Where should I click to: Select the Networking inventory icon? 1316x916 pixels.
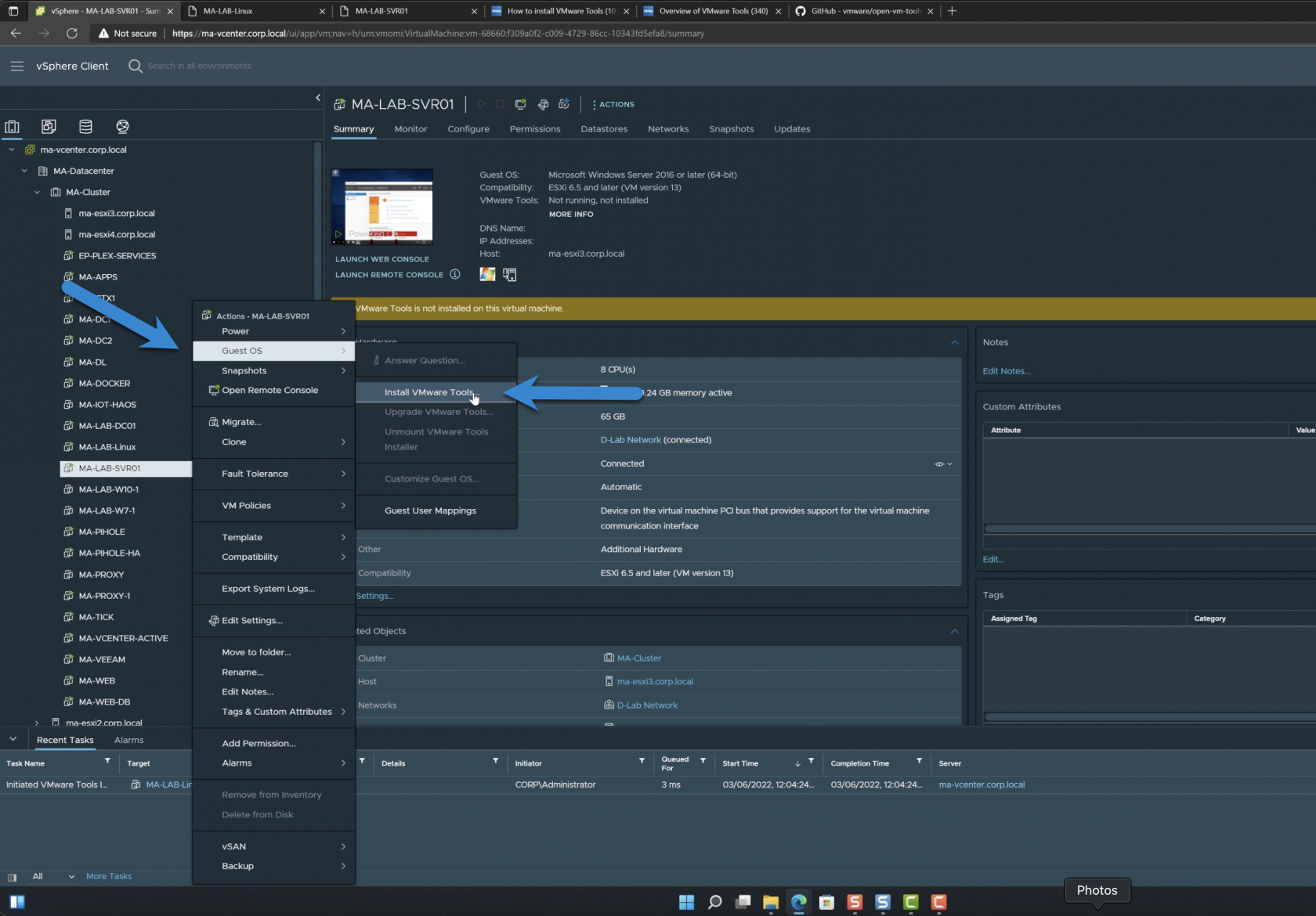pyautogui.click(x=122, y=127)
